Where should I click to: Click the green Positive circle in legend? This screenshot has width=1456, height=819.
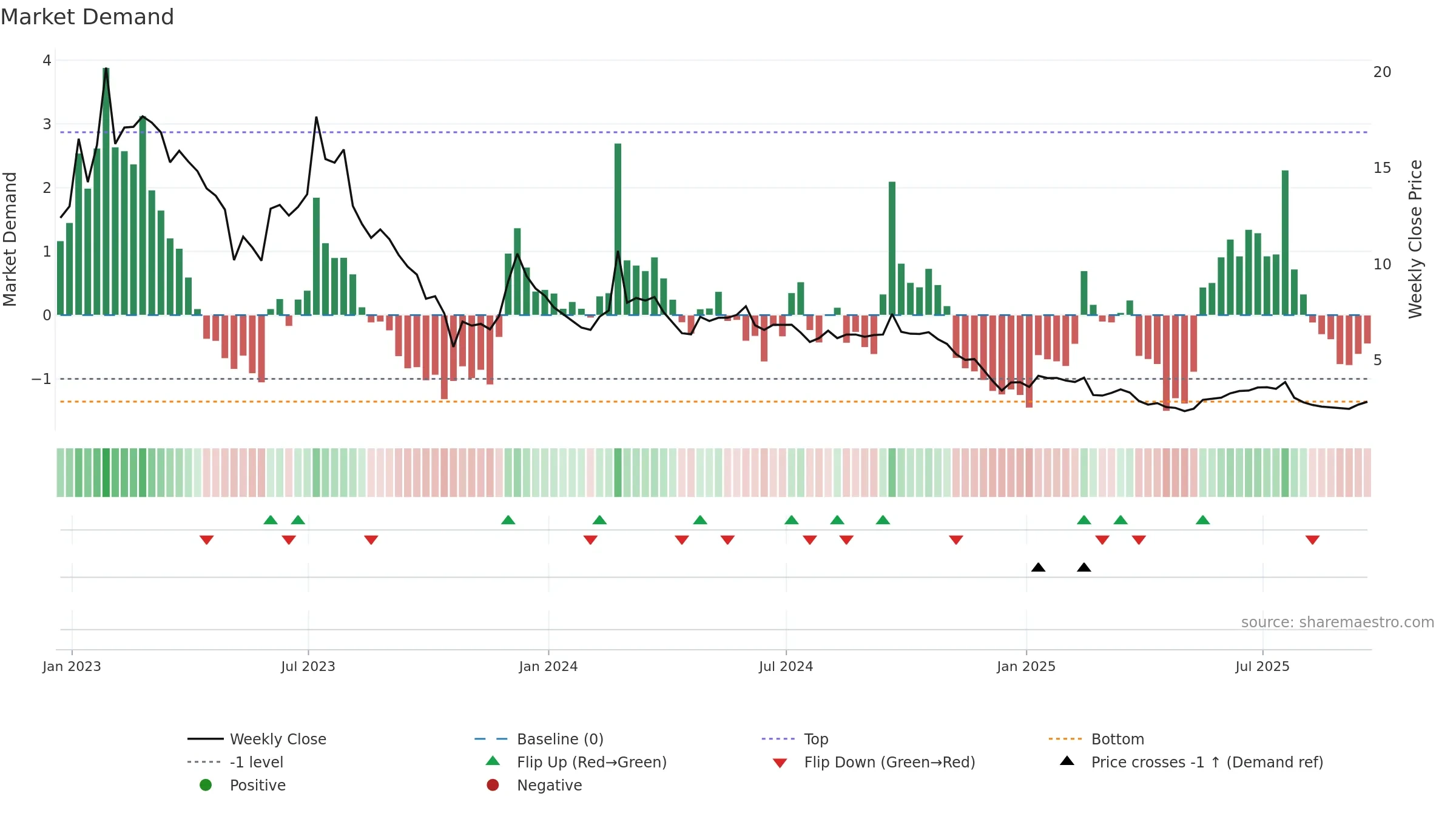206,785
